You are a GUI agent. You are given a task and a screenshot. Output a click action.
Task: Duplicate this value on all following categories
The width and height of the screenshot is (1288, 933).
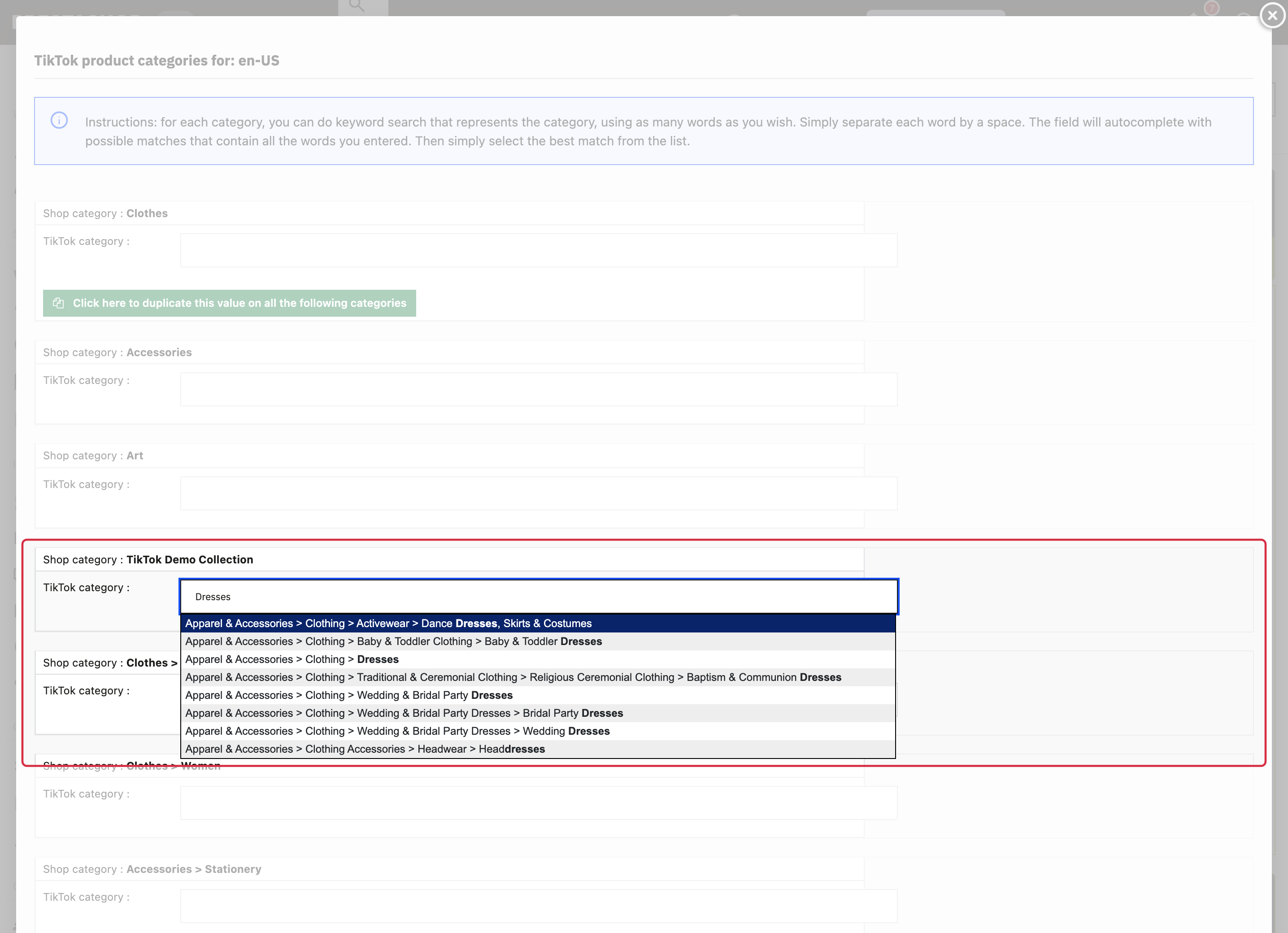click(x=230, y=303)
